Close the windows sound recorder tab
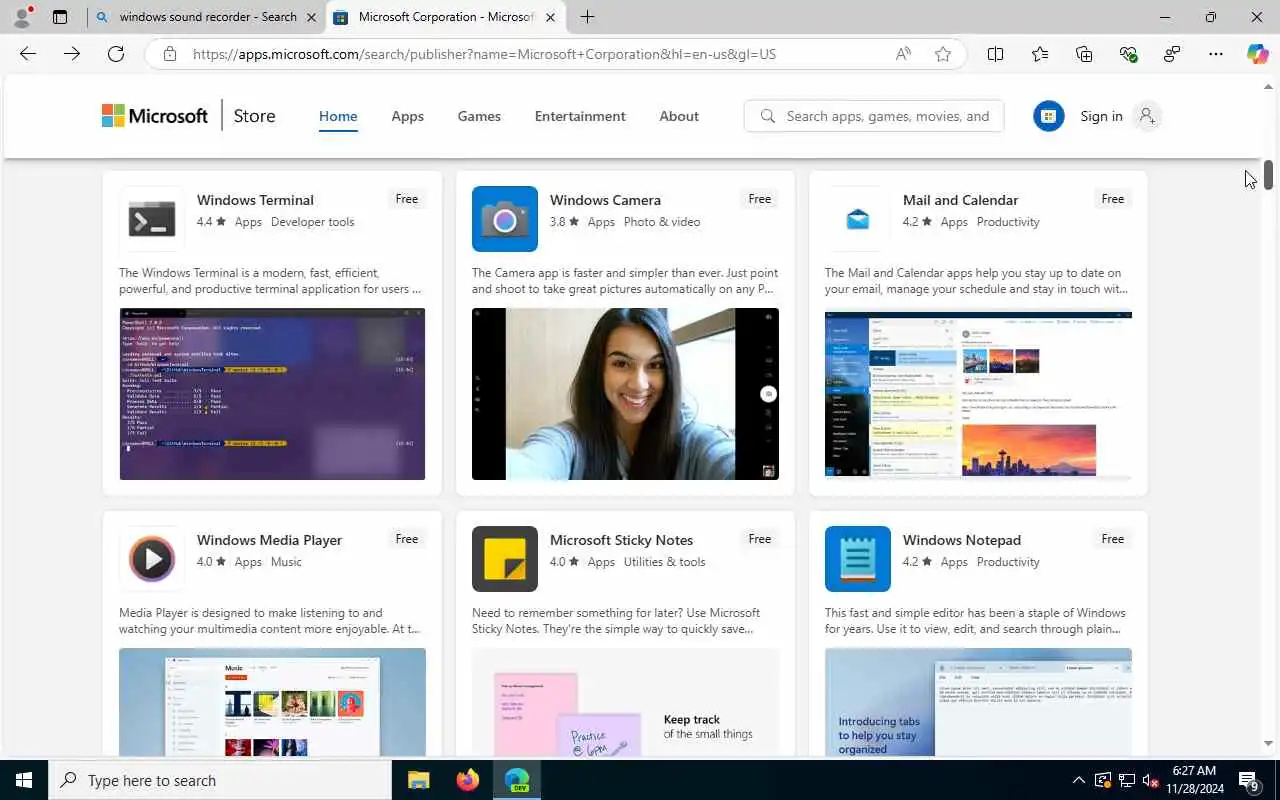The height and width of the screenshot is (800, 1280). click(311, 17)
